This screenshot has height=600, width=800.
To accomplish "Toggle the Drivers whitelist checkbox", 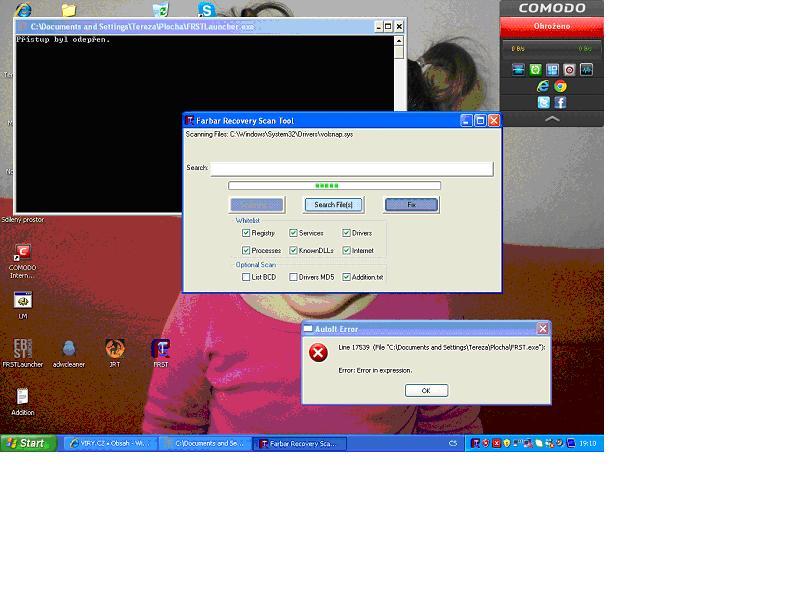I will click(346, 233).
